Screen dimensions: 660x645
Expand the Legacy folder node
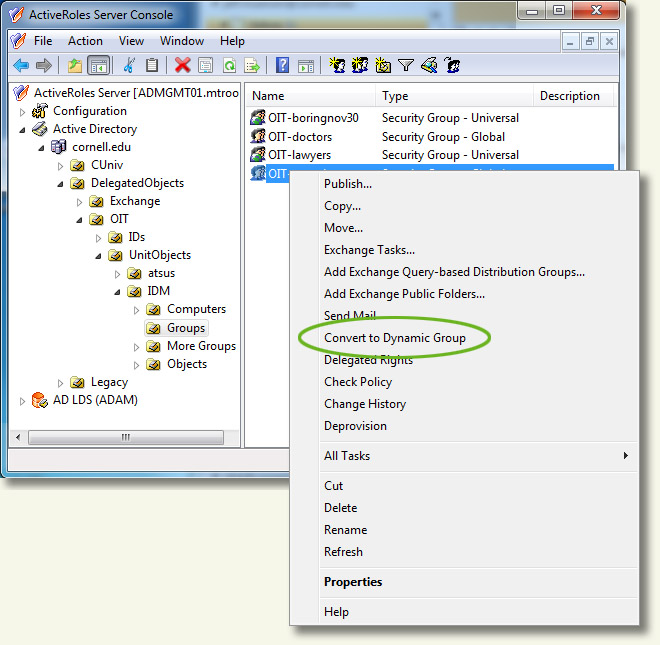pos(60,383)
